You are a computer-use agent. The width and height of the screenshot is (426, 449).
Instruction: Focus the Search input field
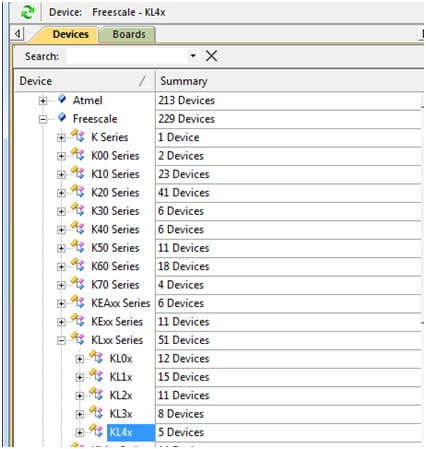127,56
